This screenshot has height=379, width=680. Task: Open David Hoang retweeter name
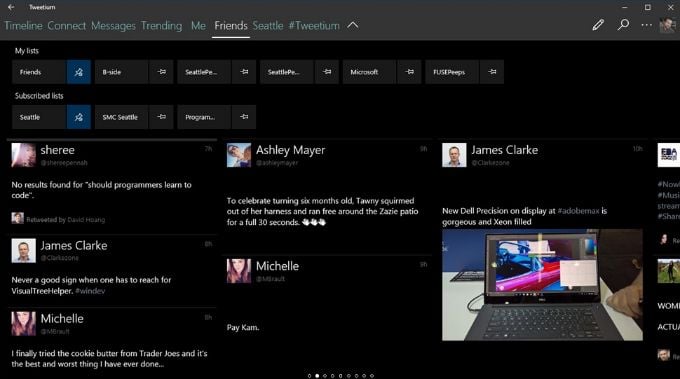click(x=86, y=220)
